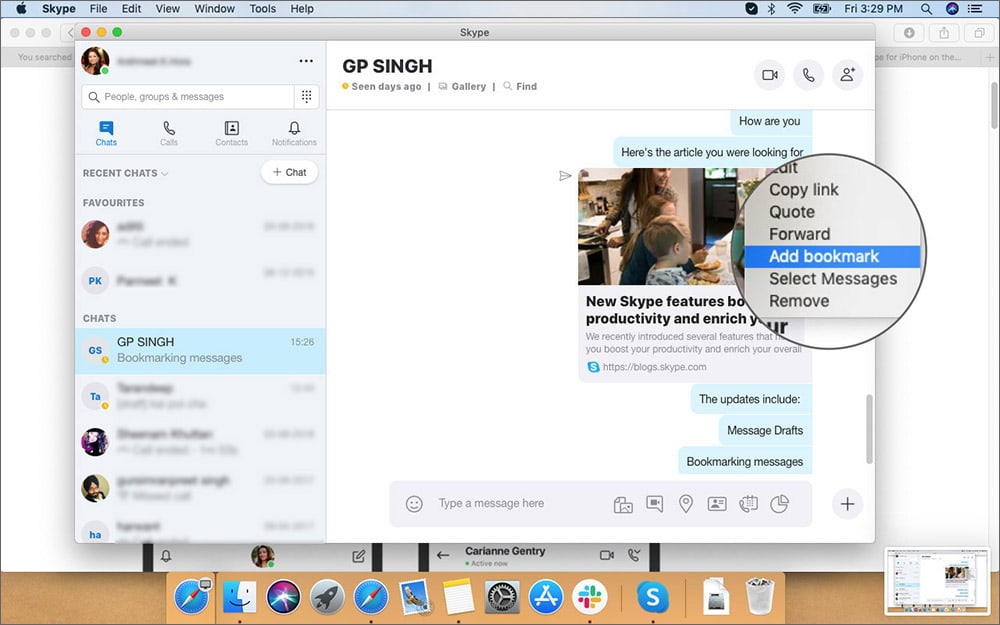Image resolution: width=1000 pixels, height=625 pixels.
Task: Send a contact card
Action: point(717,504)
